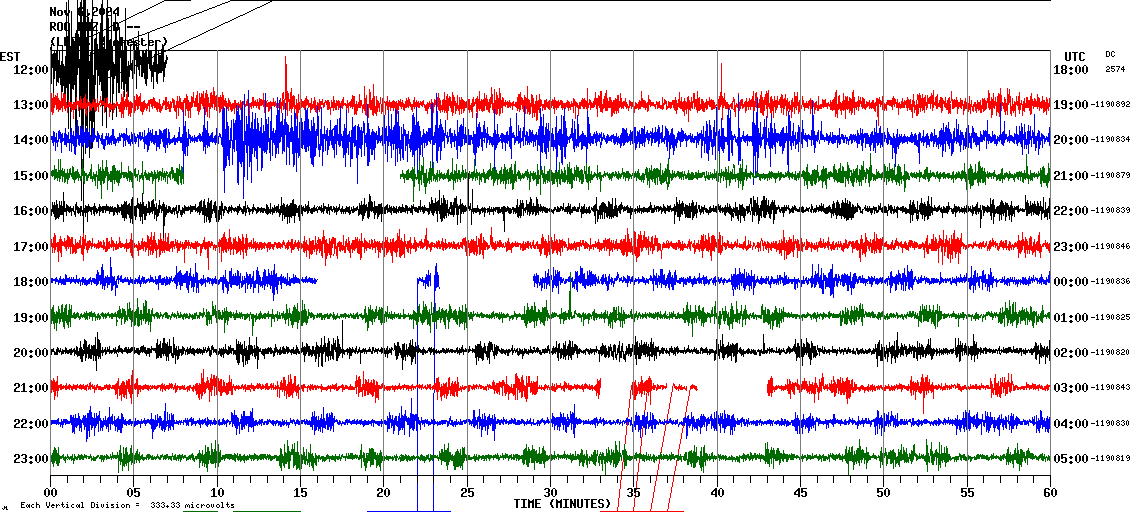Click the 10 minute axis tick label
Viewport: 1130px width, 519px height.
[x=217, y=492]
